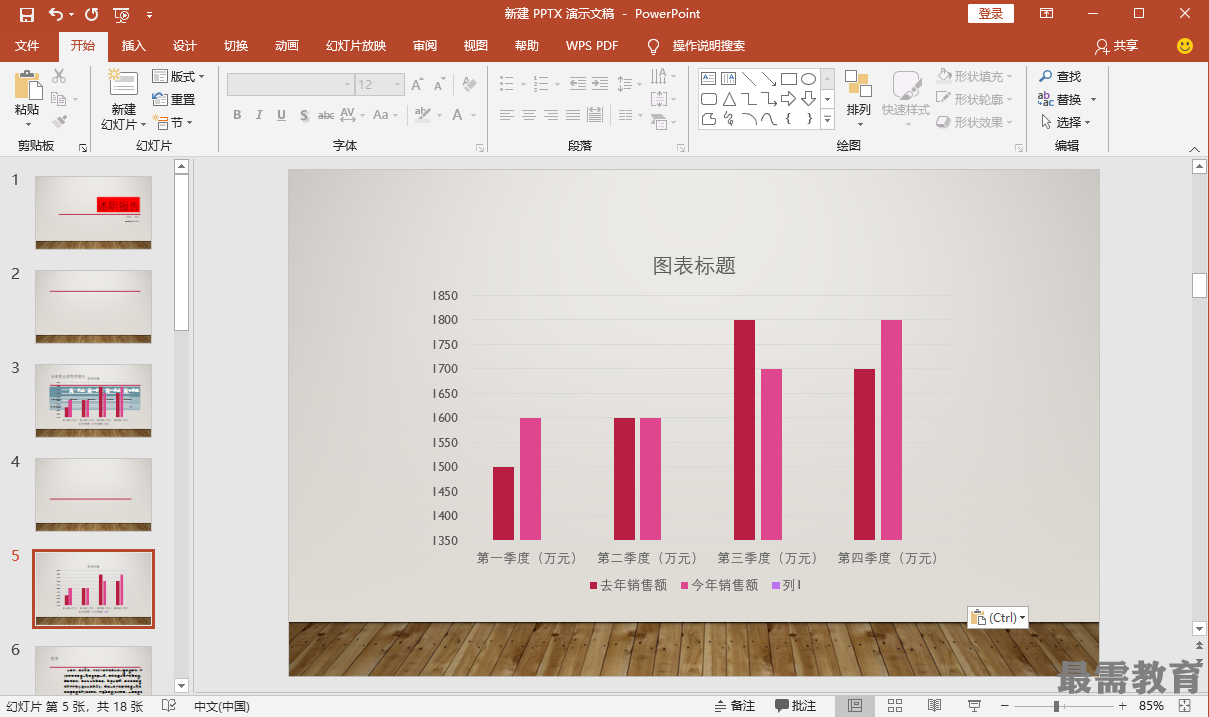Open the Select (选择) dropdown
The image size is (1209, 717).
pos(1065,122)
